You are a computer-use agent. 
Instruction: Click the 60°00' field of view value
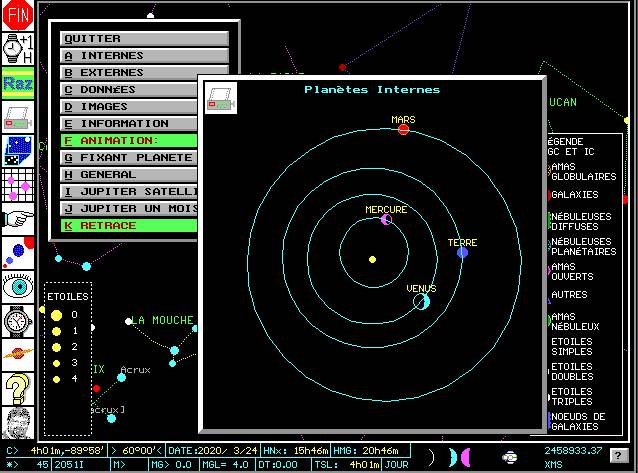pos(137,451)
